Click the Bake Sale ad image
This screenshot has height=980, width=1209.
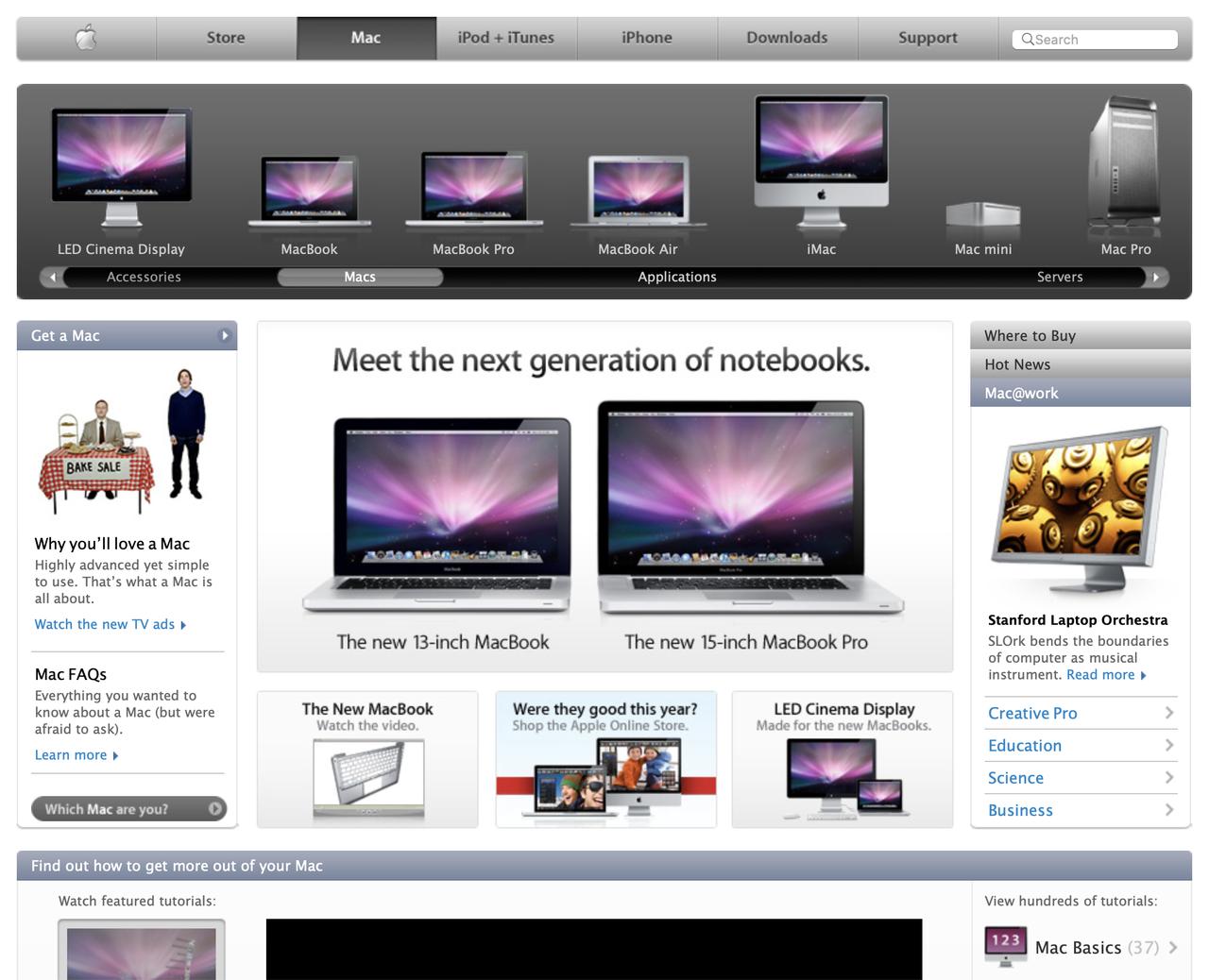[123, 441]
